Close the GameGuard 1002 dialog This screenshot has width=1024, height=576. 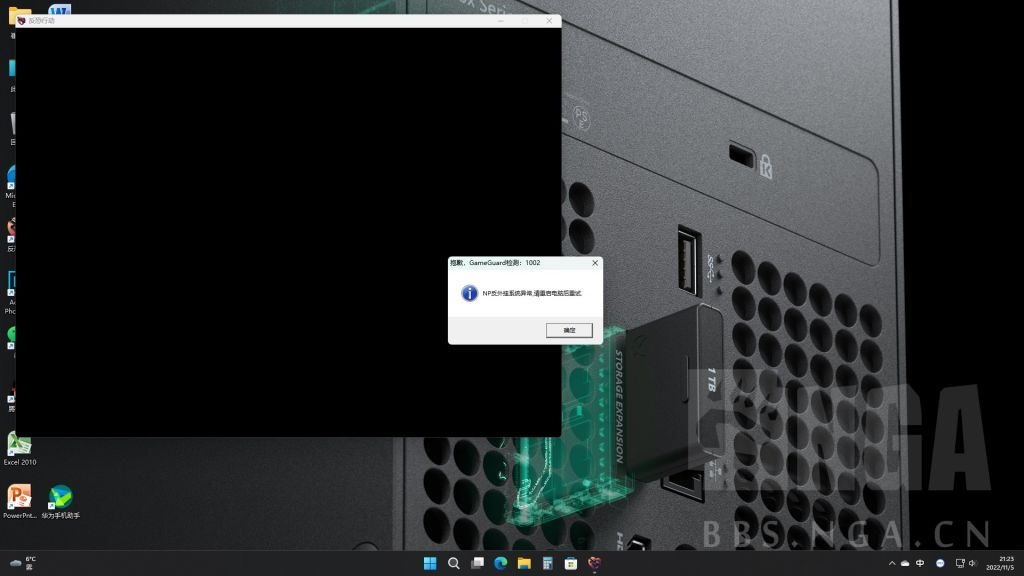pyautogui.click(x=594, y=262)
